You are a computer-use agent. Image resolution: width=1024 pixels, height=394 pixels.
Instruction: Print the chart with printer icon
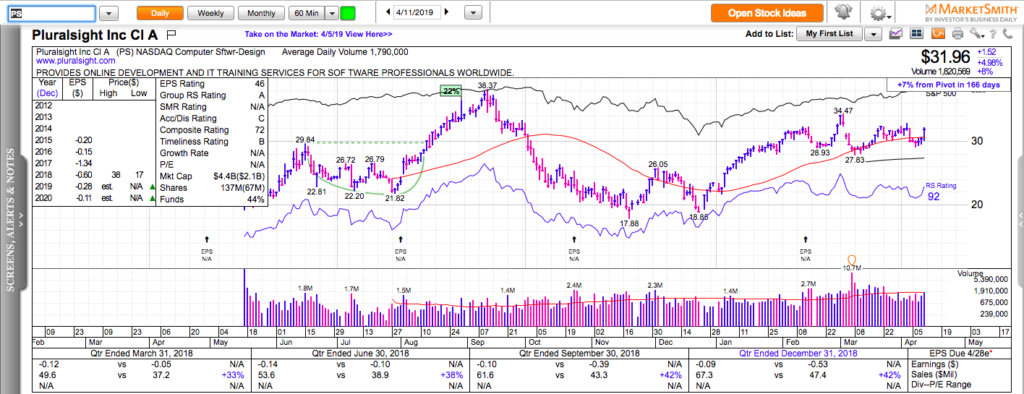pos(957,34)
